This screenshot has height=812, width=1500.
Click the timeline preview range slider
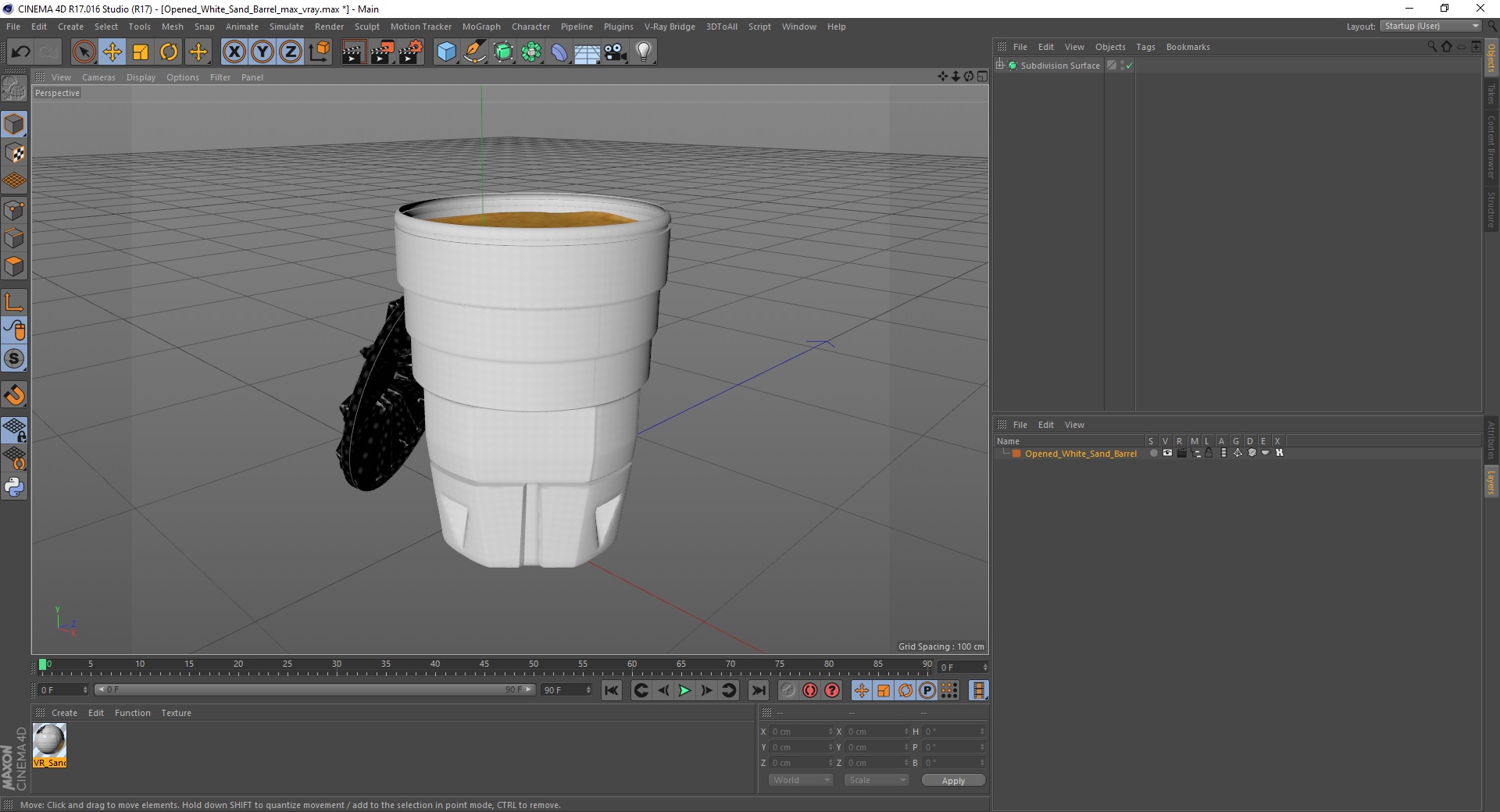pos(315,690)
